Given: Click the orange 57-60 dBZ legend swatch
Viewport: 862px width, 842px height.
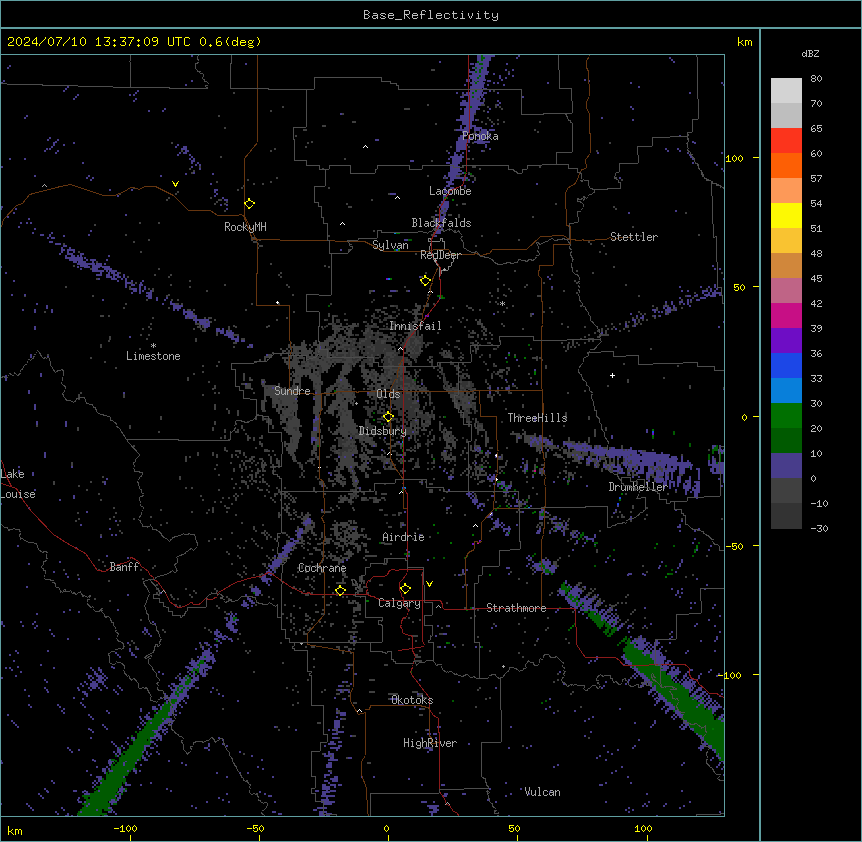Looking at the screenshot, I should tap(786, 165).
